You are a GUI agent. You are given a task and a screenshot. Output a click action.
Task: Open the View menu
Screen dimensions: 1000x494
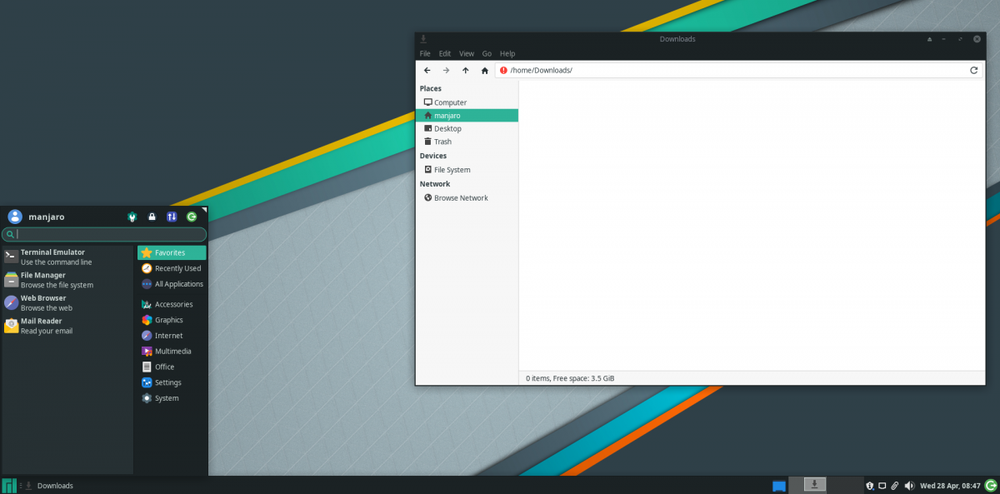click(x=467, y=54)
